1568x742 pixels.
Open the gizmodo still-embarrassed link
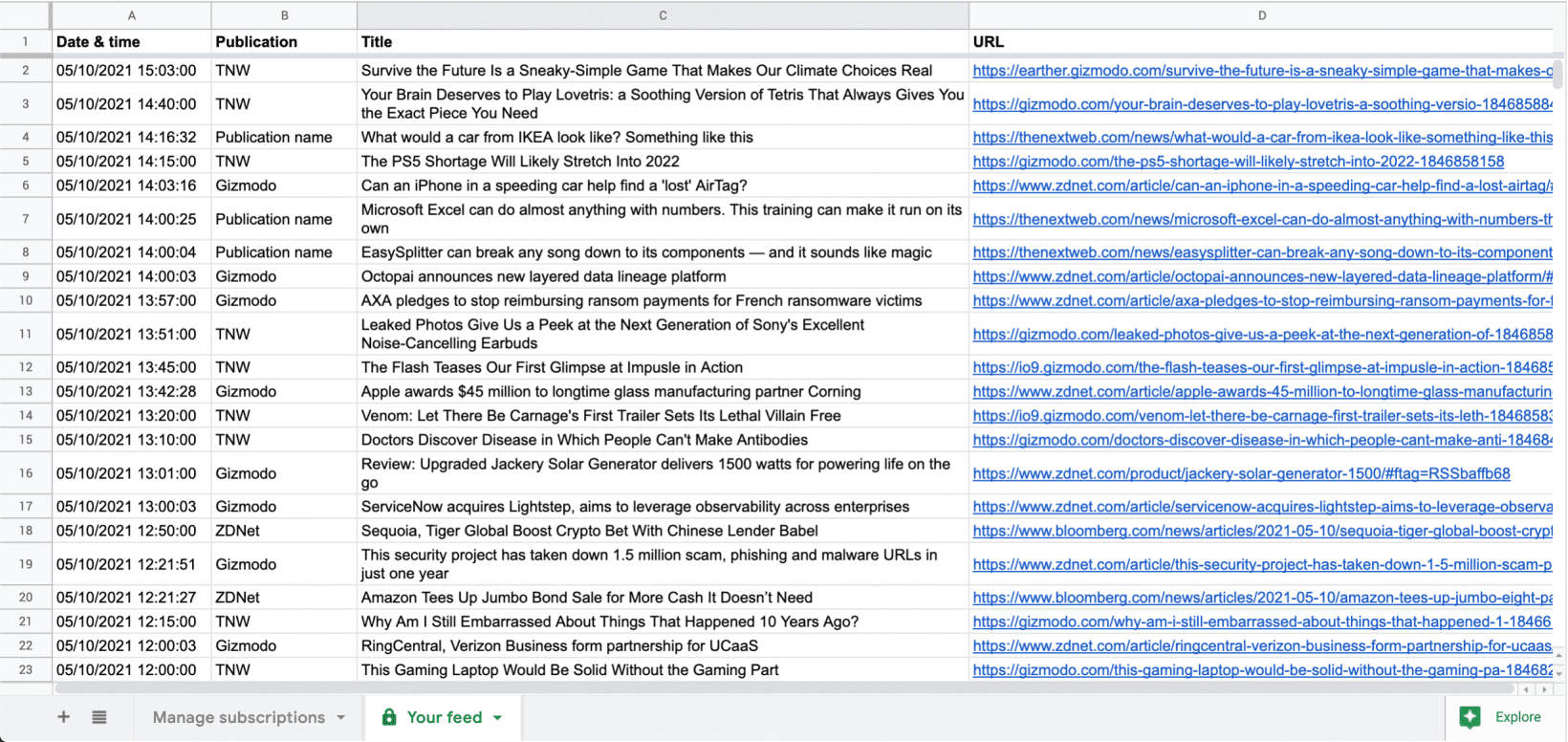[x=1263, y=622]
